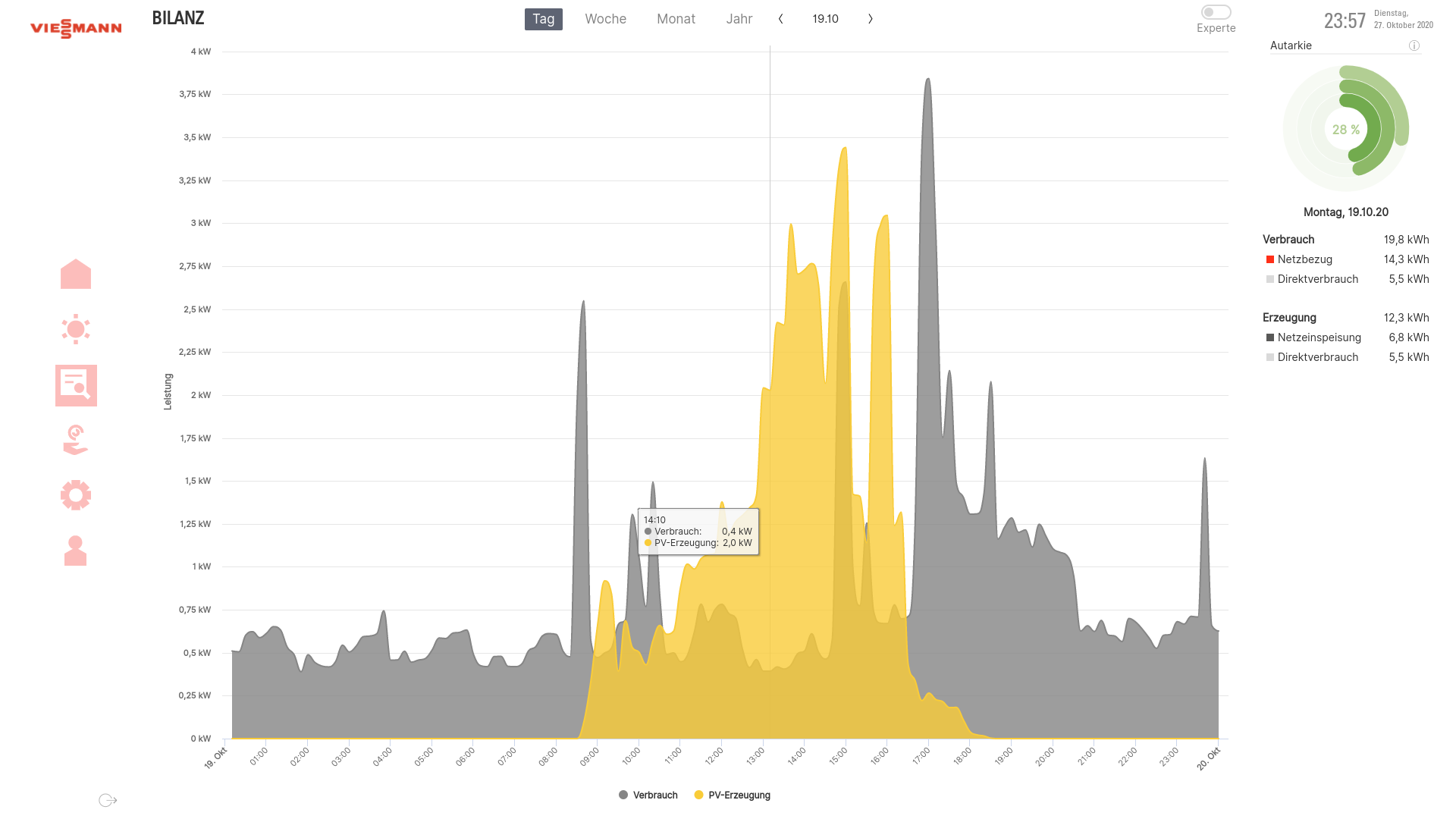
Task: Toggle Verbrauch series in chart legend
Action: (x=648, y=795)
